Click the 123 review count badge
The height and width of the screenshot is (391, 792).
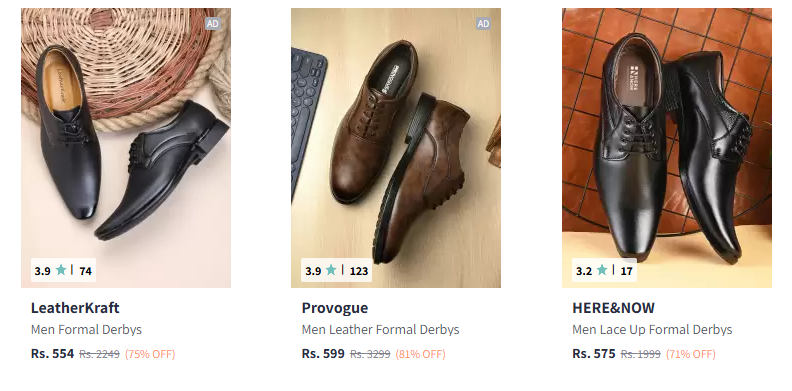[359, 271]
